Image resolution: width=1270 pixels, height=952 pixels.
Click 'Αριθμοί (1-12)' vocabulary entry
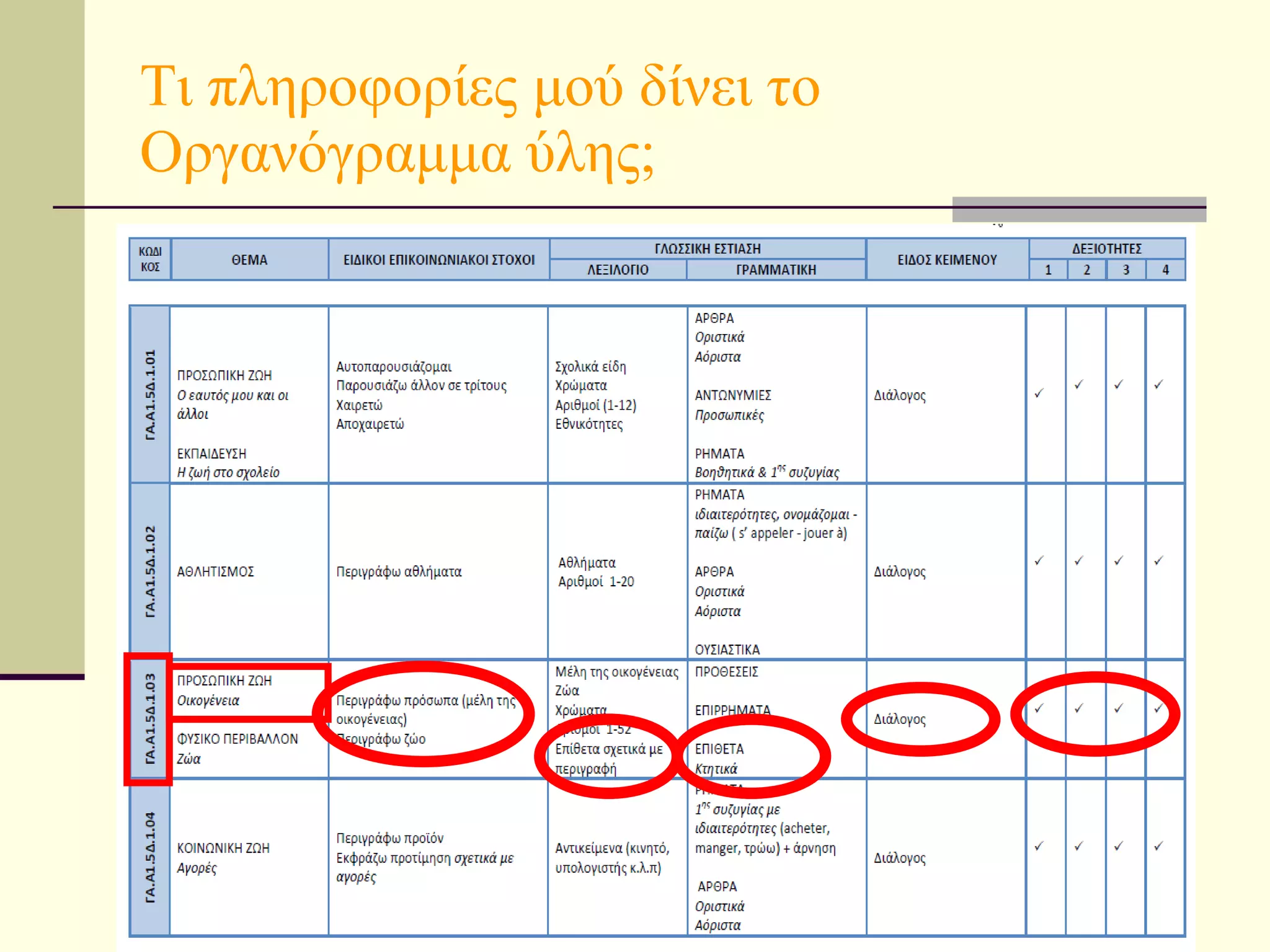click(x=595, y=405)
